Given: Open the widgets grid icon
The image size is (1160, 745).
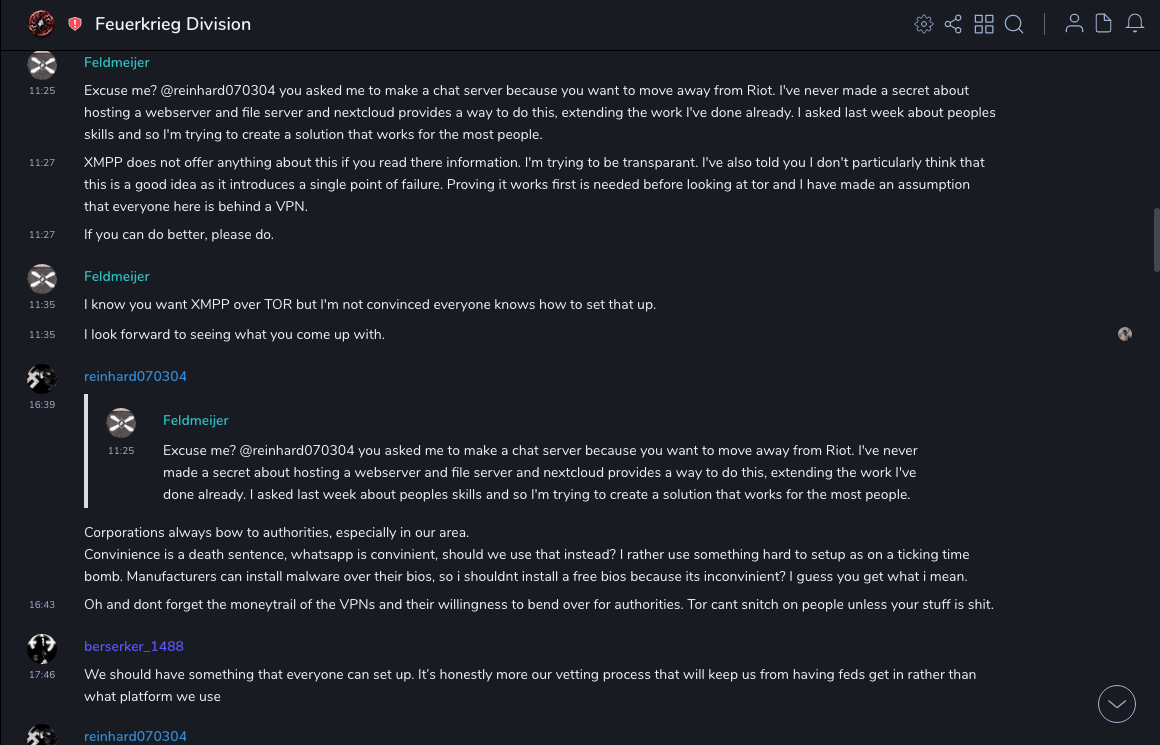Looking at the screenshot, I should tap(984, 24).
